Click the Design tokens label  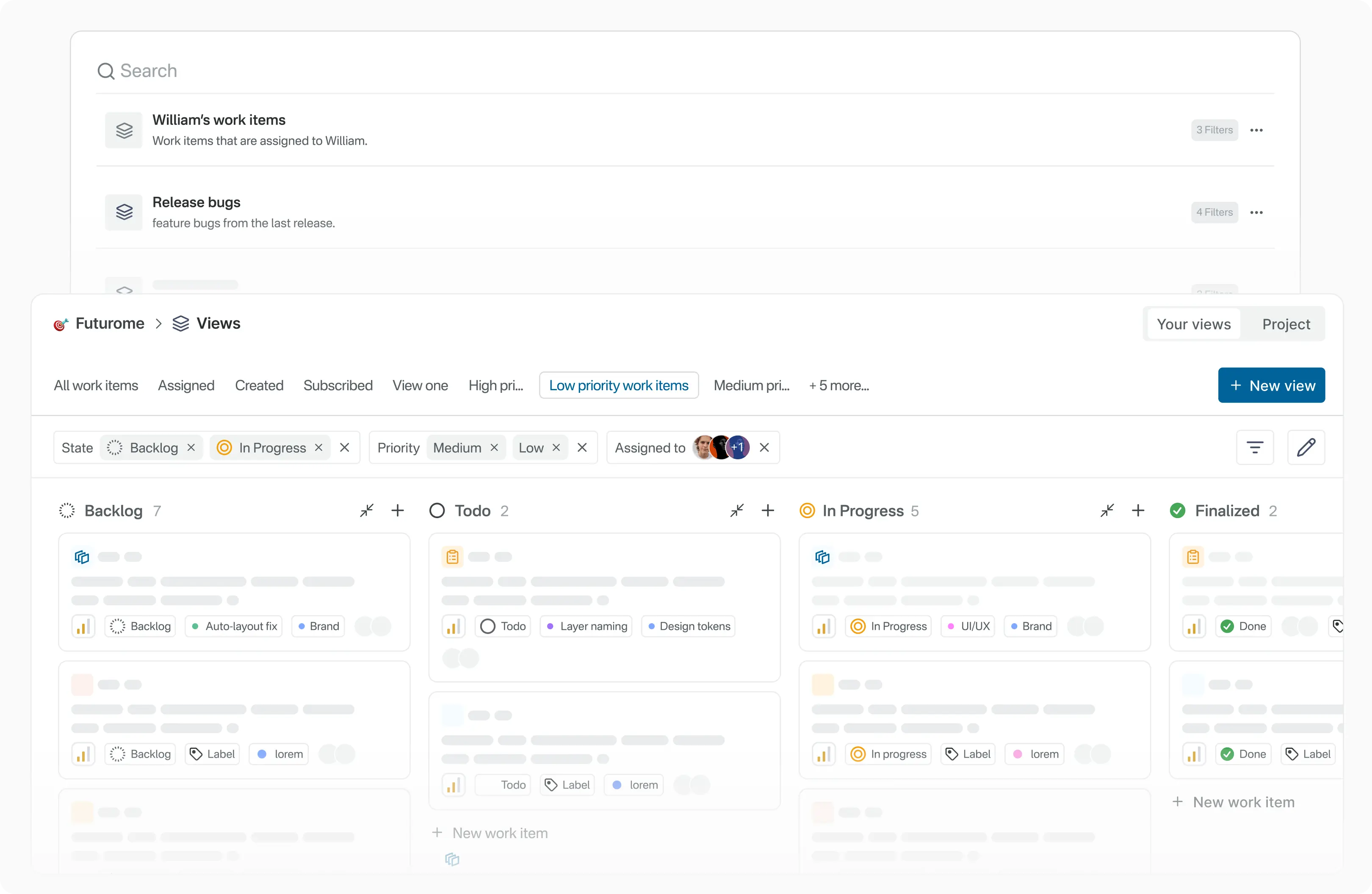click(688, 626)
